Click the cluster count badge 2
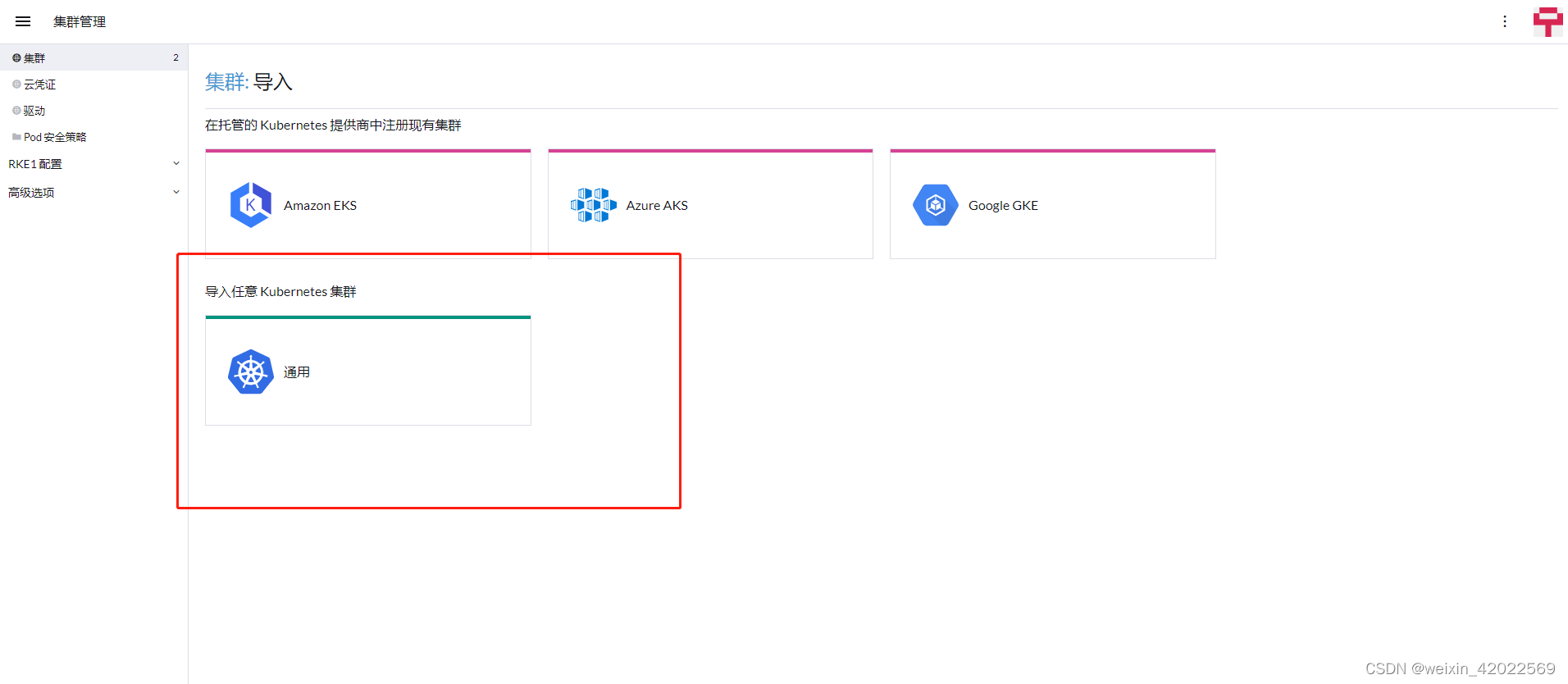 pos(175,57)
